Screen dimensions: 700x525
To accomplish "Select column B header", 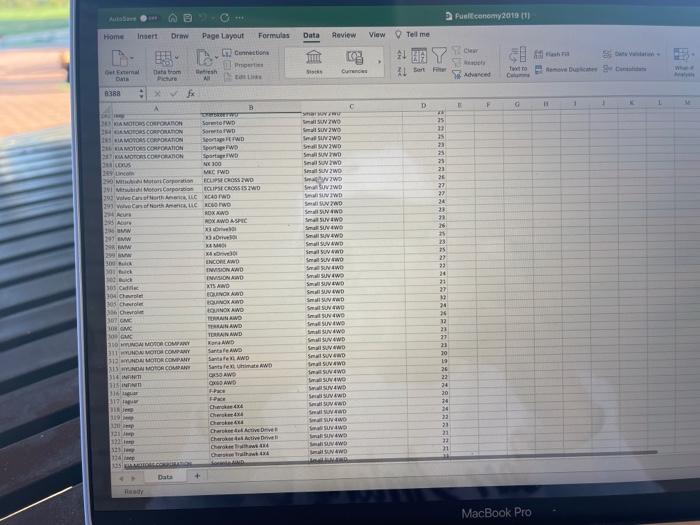I will (x=251, y=108).
